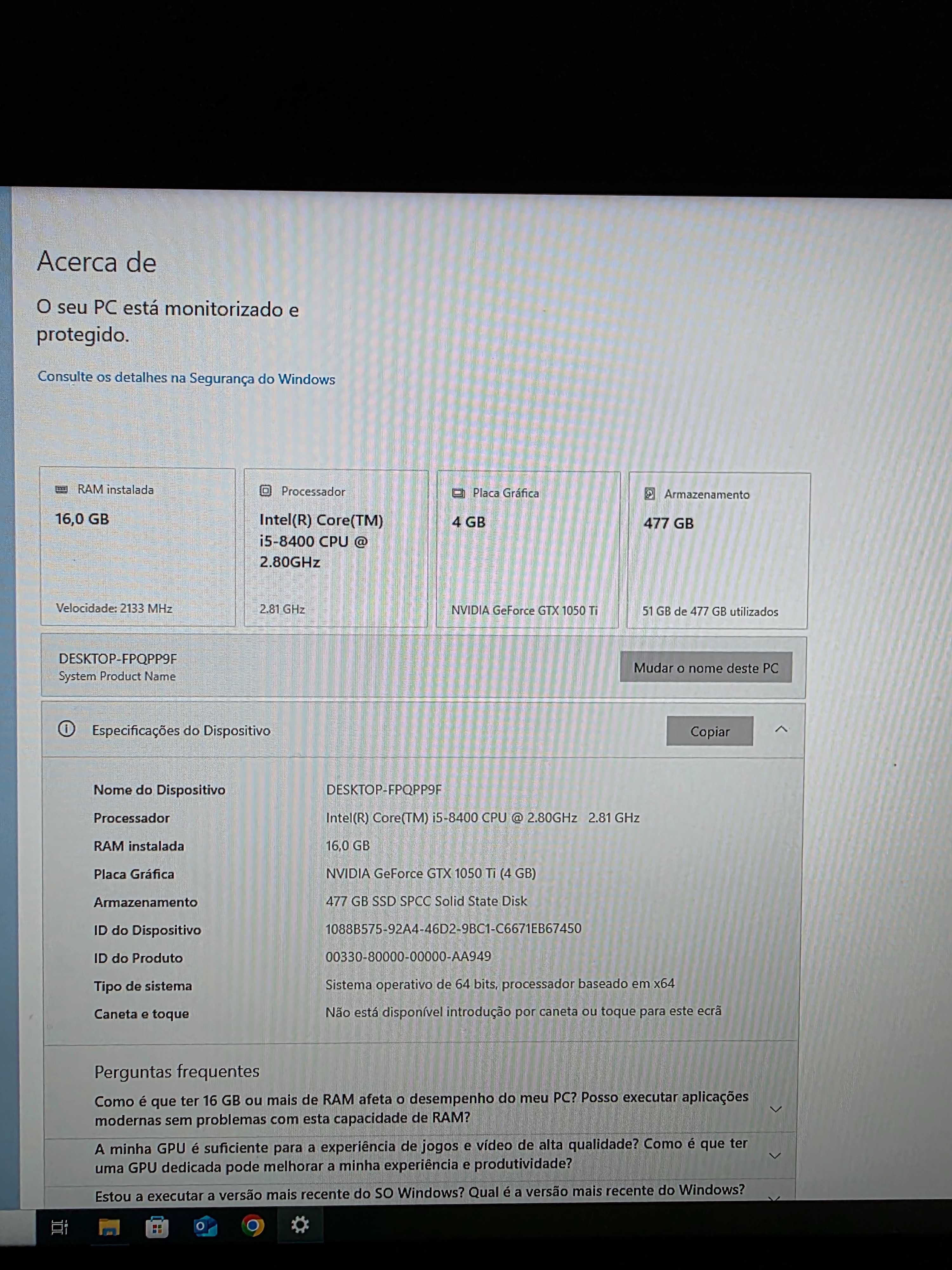Click the Nome do Dispositivo value DESKTOP-FPQPP9F
The width and height of the screenshot is (952, 1270).
pos(384,789)
